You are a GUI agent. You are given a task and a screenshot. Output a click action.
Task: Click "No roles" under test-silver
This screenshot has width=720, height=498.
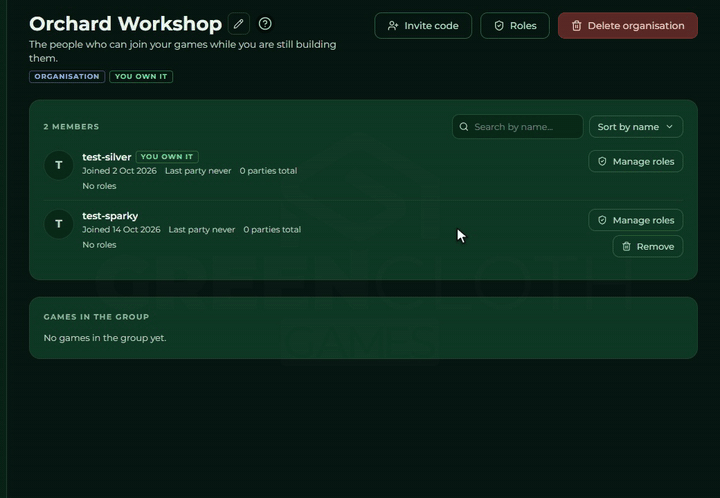click(x=99, y=186)
